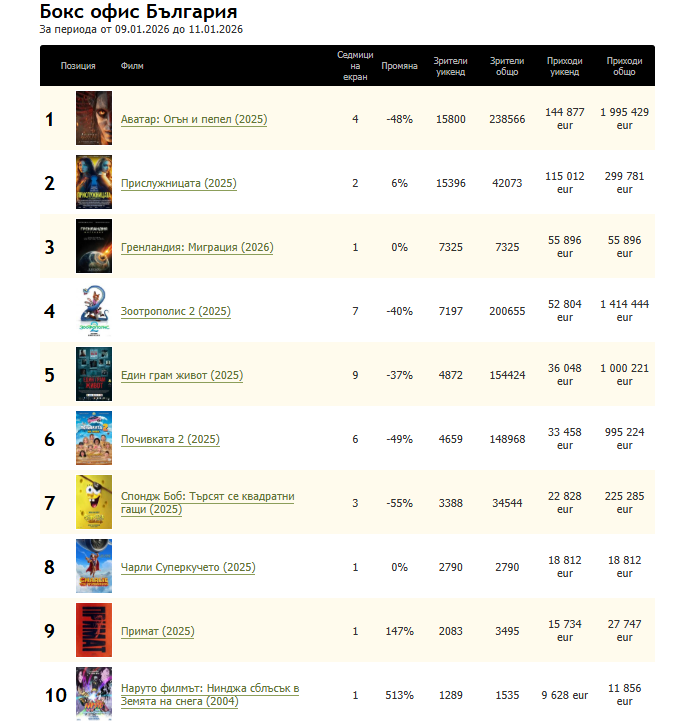Click the Зоотрополис 2 poster thumbnail
The width and height of the screenshot is (696, 724).
[x=93, y=311]
